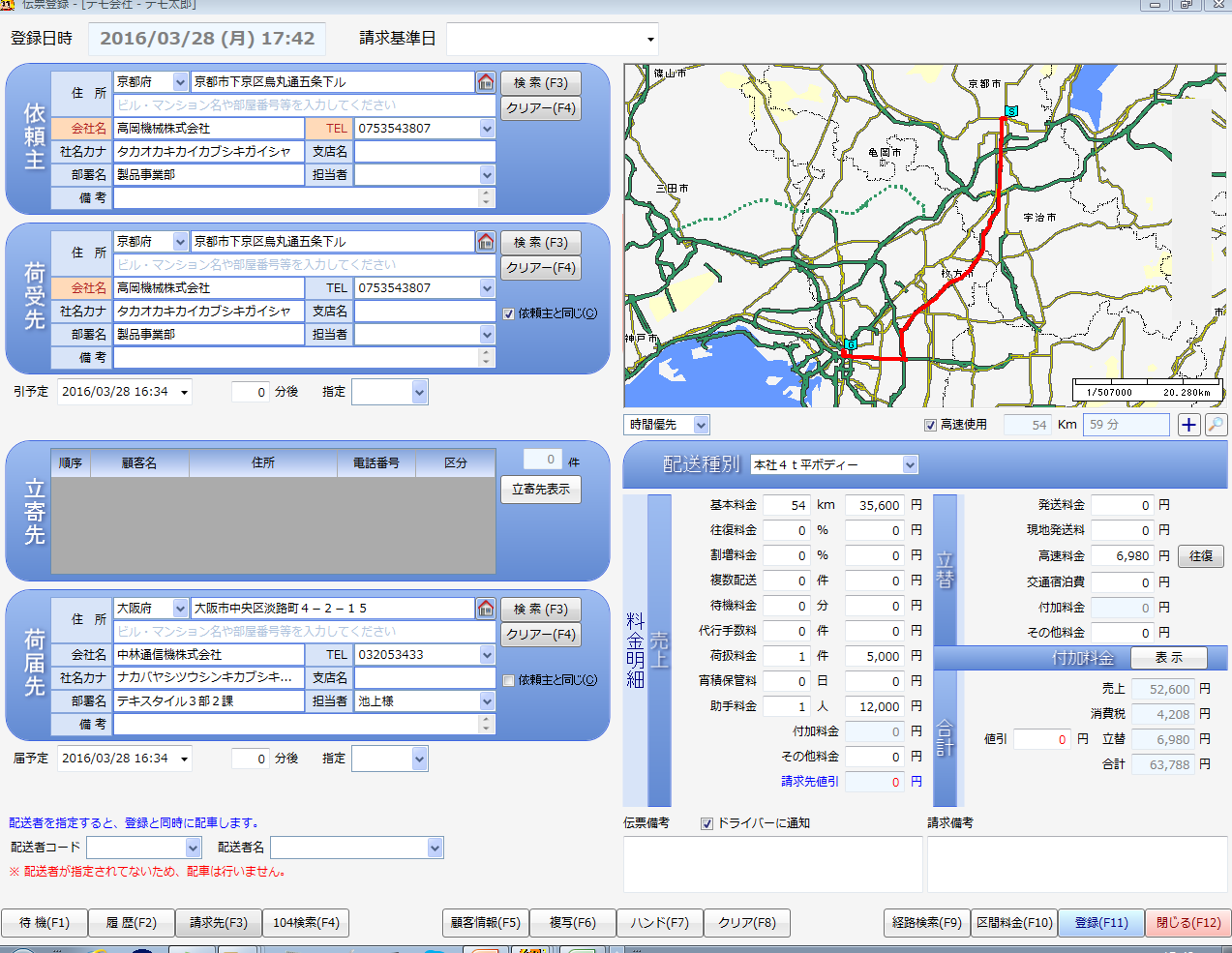Click 請求先(F3) bottom button
This screenshot has width=1232, height=953.
tap(219, 923)
